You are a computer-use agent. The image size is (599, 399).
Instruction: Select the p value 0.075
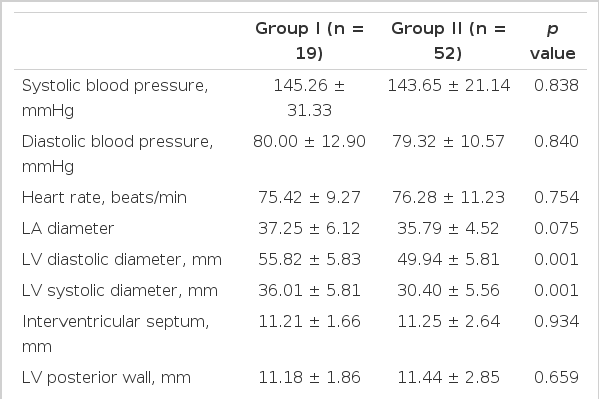[556, 229]
